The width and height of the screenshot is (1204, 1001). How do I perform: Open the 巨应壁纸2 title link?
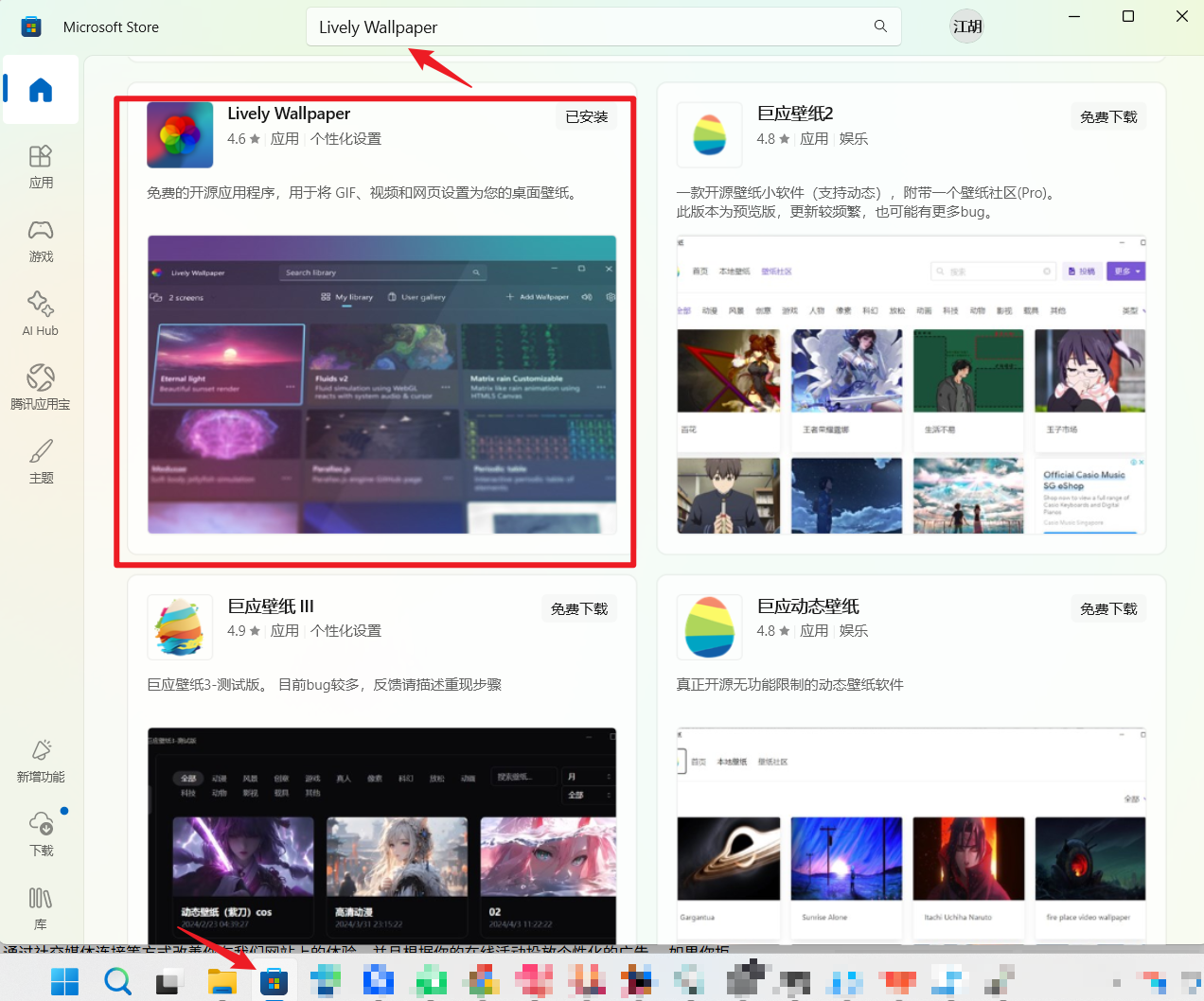click(795, 114)
